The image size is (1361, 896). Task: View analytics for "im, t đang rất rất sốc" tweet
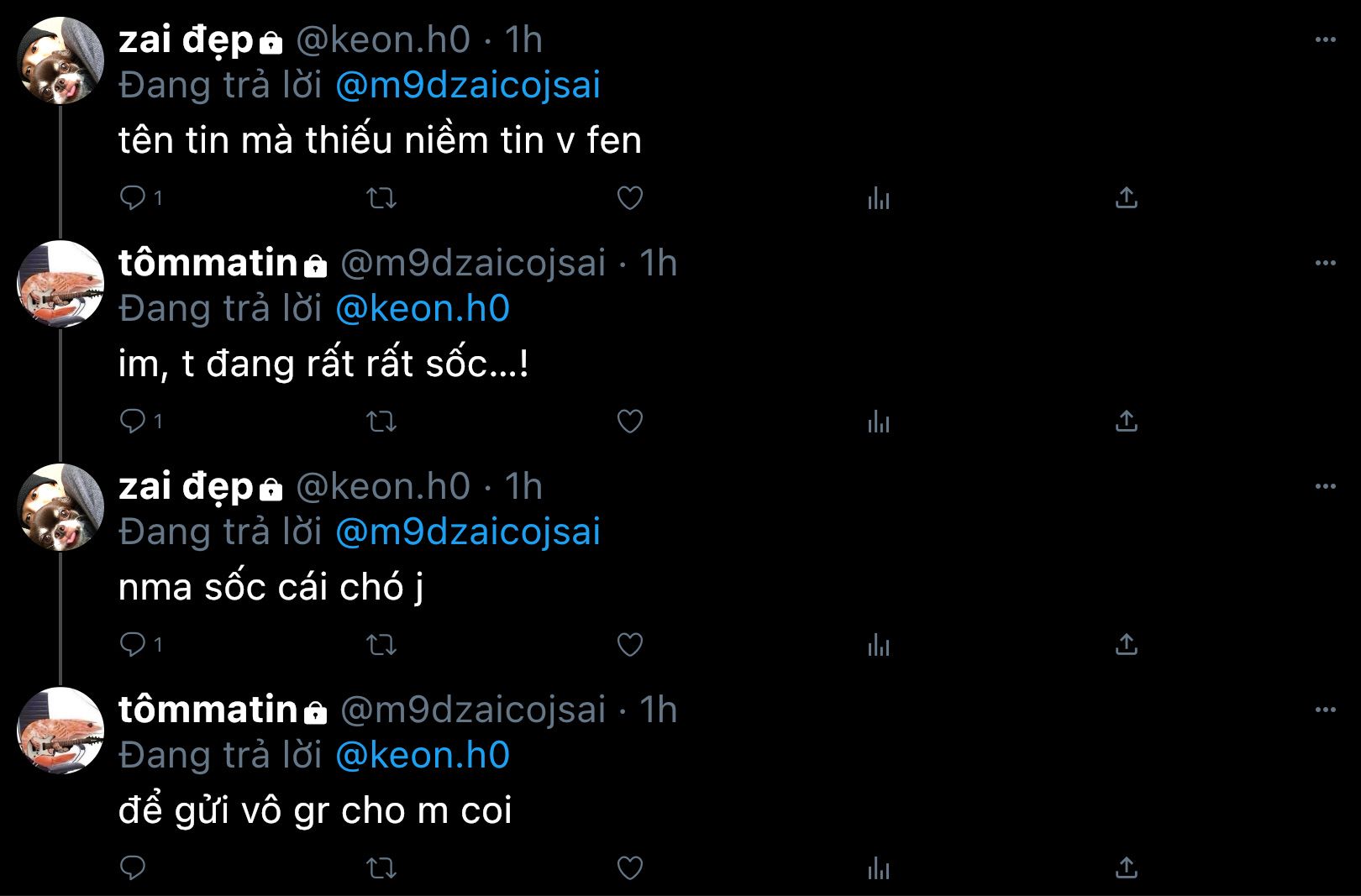pos(878,422)
